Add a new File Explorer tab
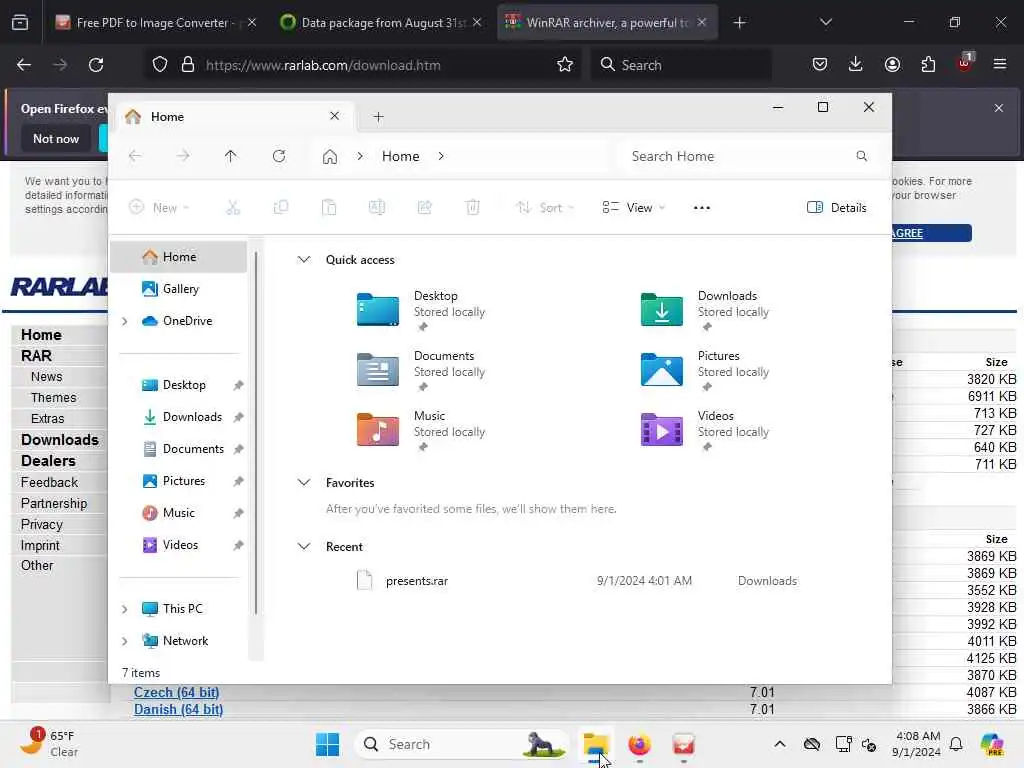This screenshot has height=768, width=1024. point(378,117)
